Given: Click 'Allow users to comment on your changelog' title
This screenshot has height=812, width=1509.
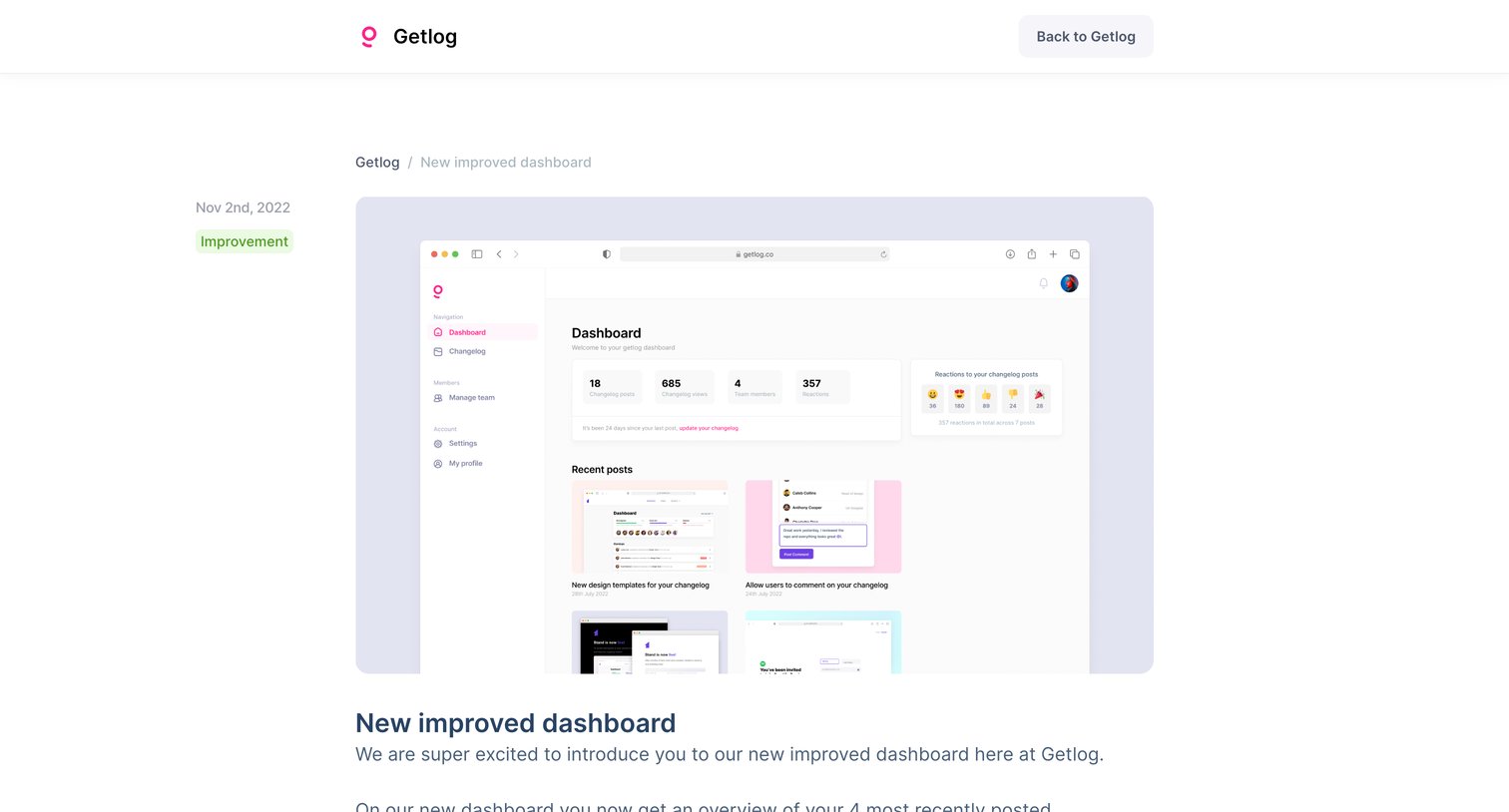Looking at the screenshot, I should [816, 586].
